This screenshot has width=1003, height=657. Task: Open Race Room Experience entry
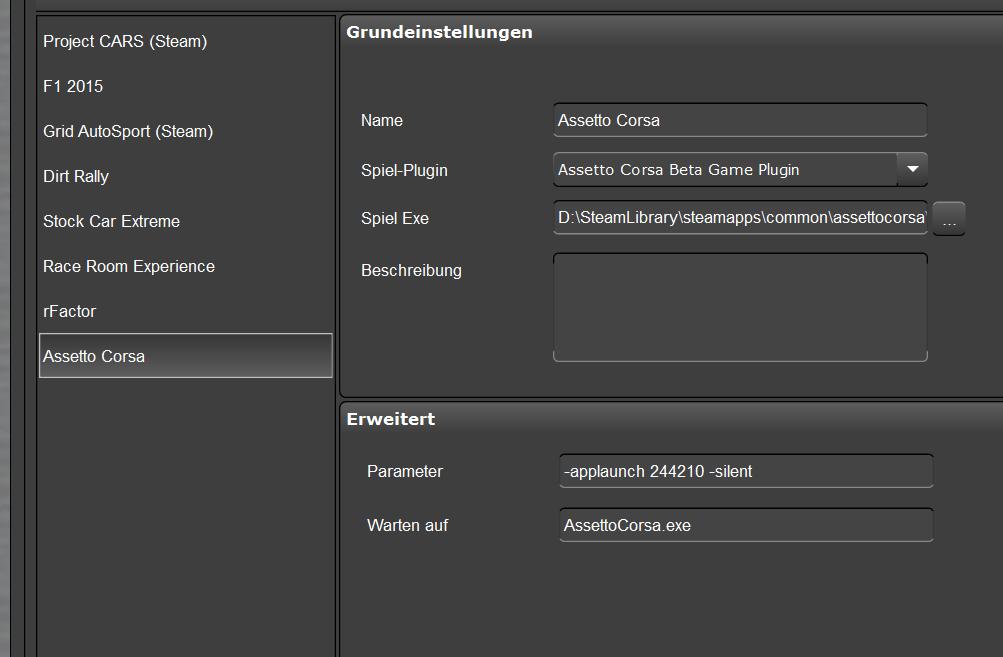pos(186,266)
